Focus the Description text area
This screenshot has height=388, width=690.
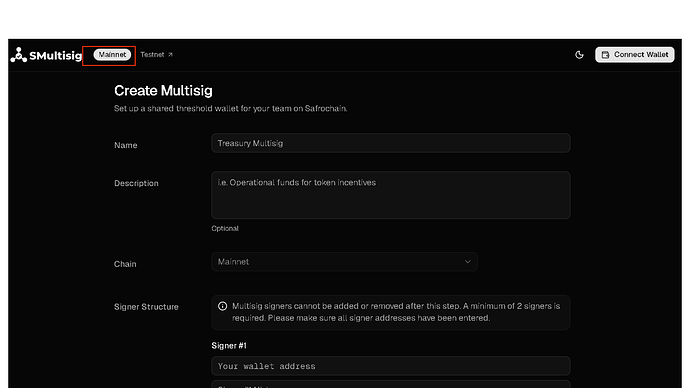coord(391,195)
